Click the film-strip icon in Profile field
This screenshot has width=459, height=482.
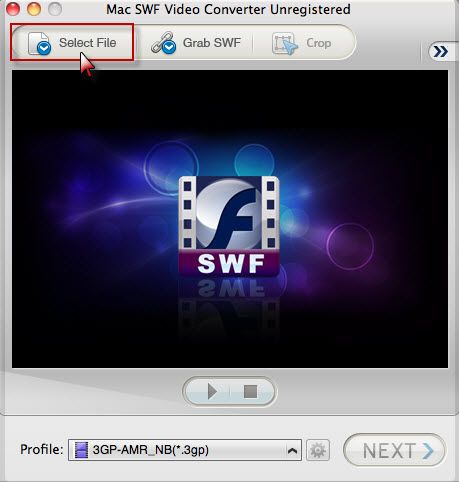[x=81, y=450]
